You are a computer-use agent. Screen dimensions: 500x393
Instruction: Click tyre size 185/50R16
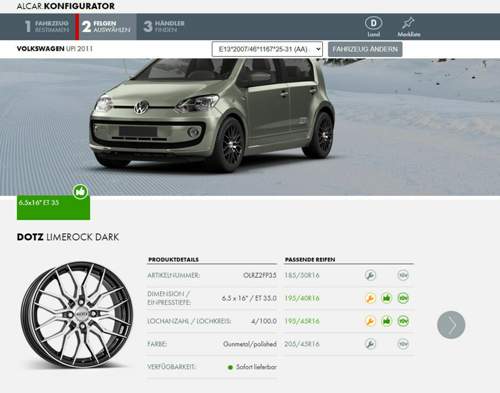click(302, 275)
